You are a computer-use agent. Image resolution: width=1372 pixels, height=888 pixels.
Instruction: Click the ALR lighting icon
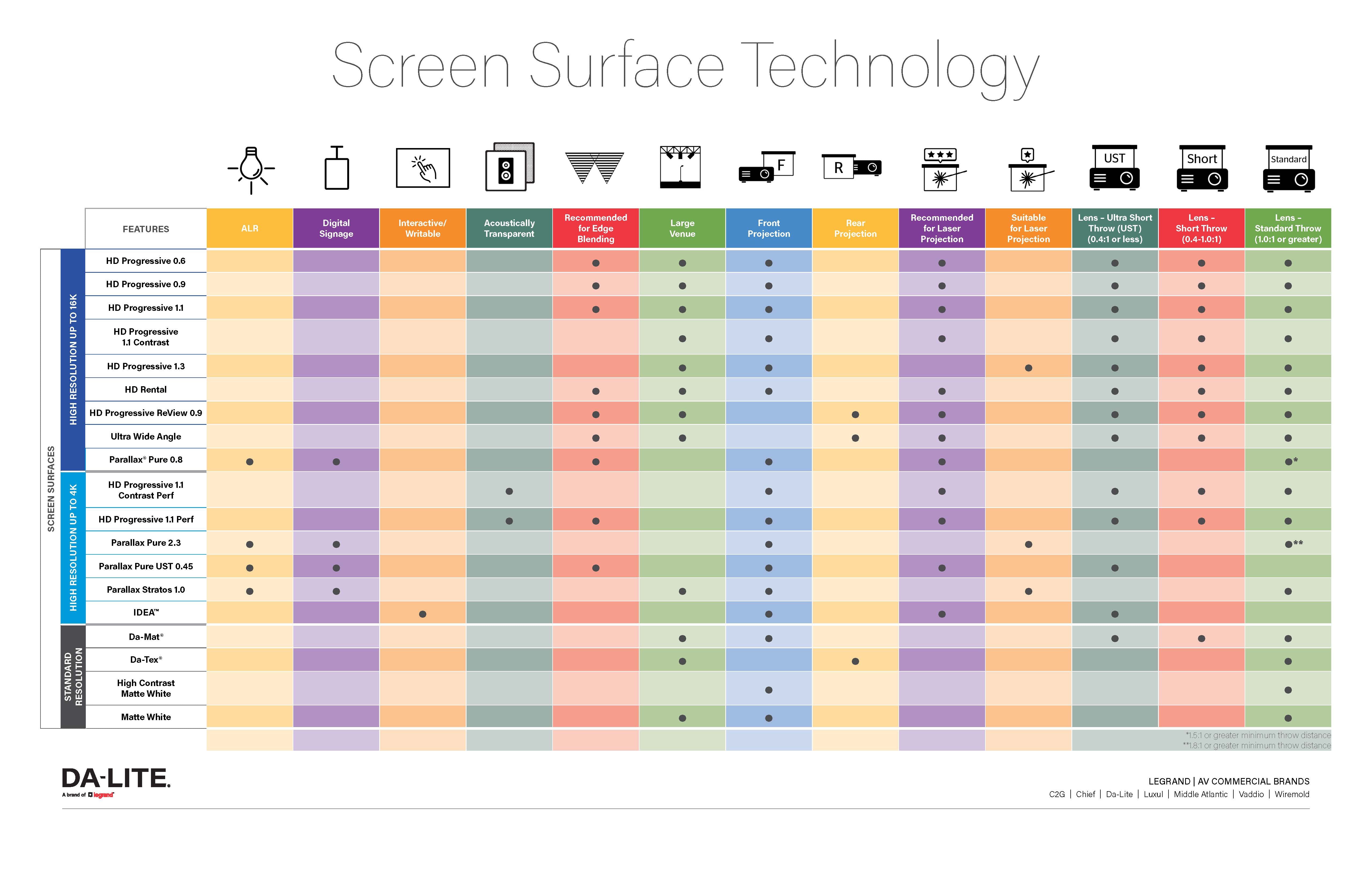tap(253, 170)
